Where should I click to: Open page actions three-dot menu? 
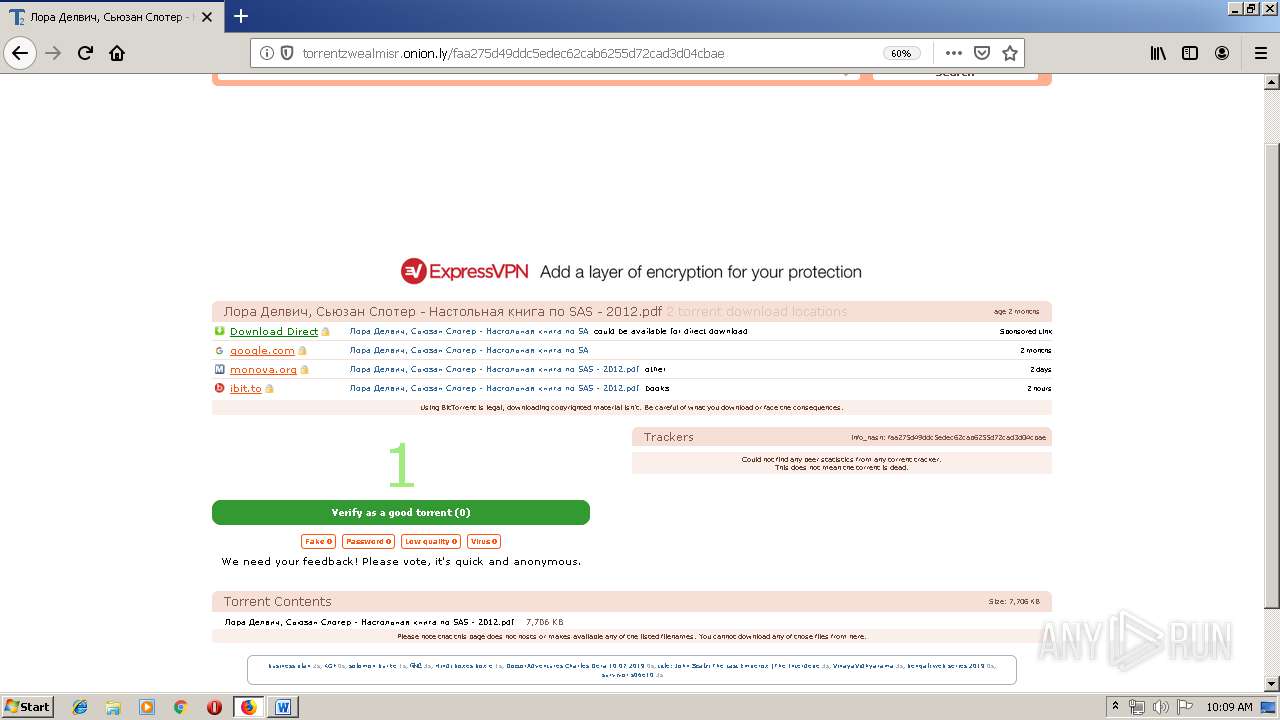click(954, 53)
